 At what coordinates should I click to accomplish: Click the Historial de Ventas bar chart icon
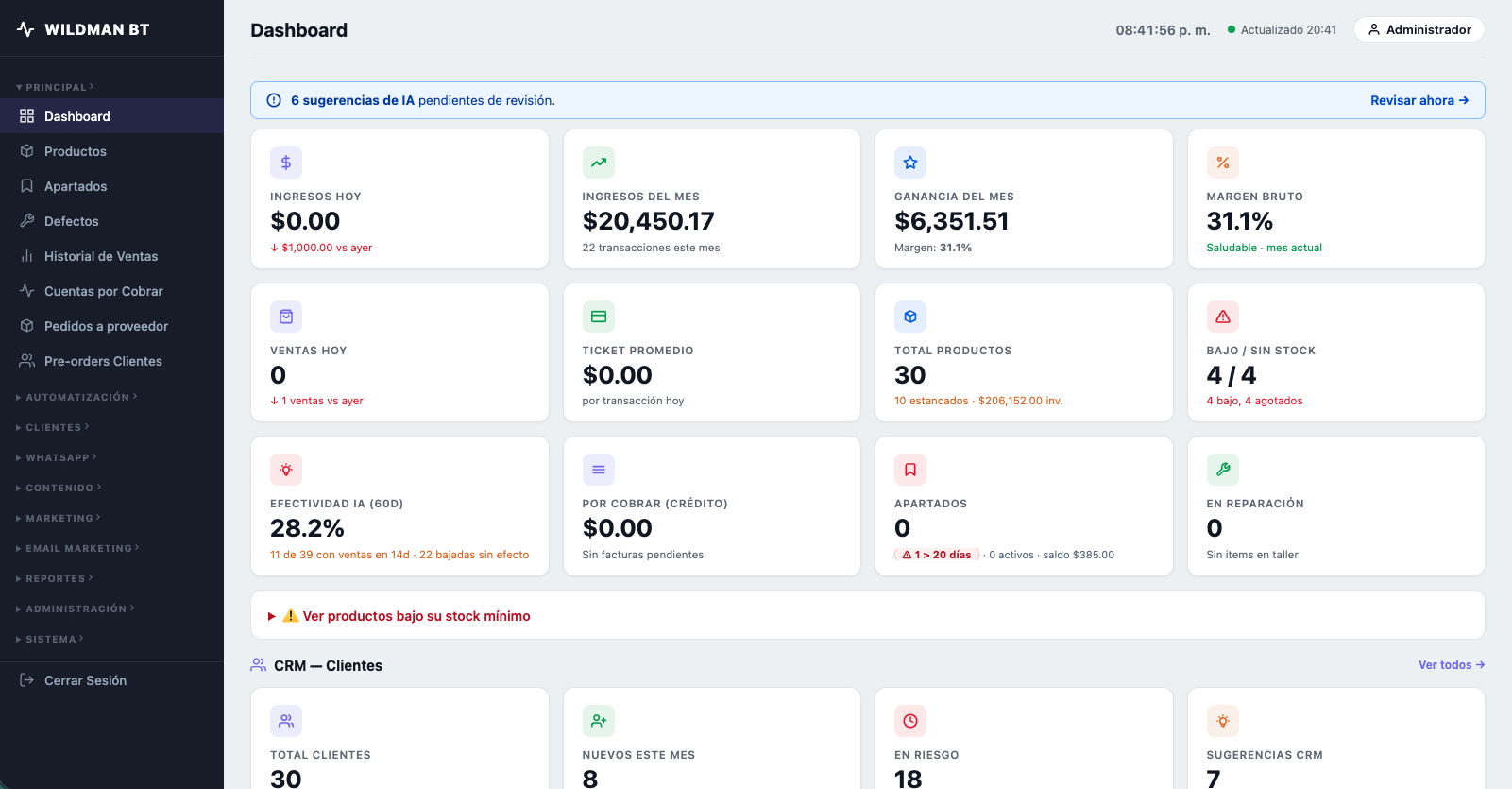click(x=26, y=256)
